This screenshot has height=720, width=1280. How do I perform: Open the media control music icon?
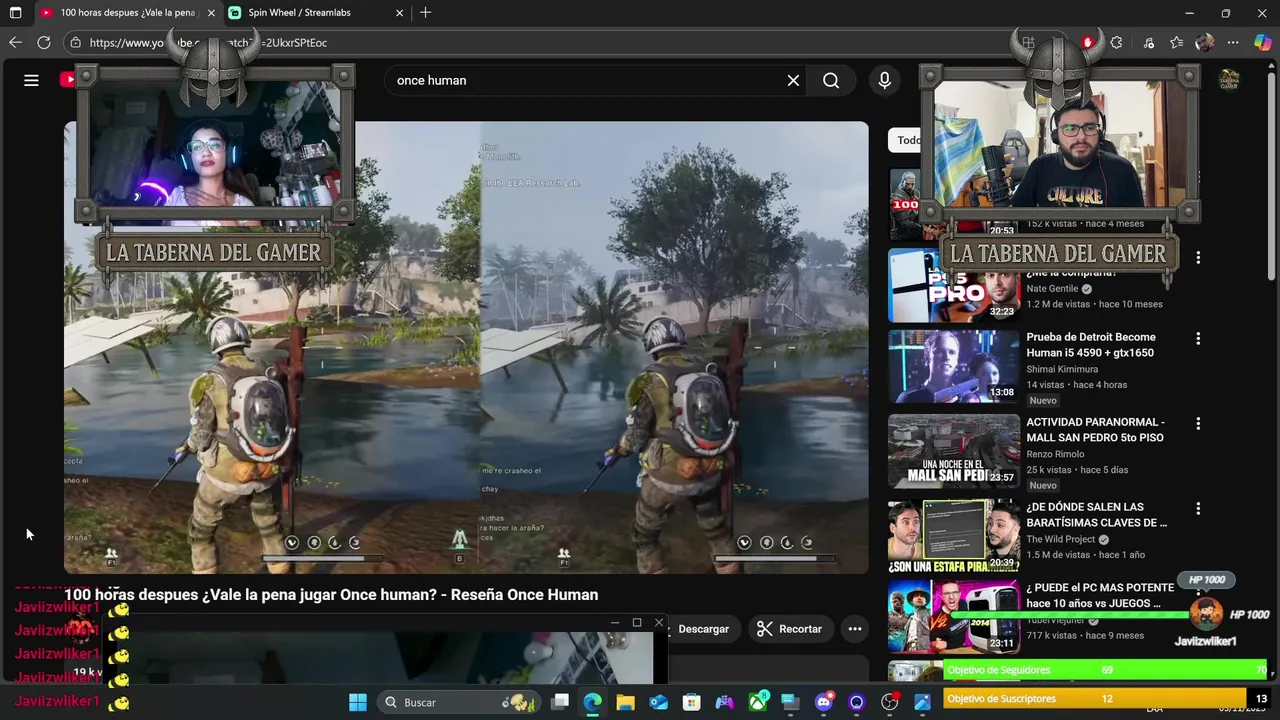click(1148, 42)
